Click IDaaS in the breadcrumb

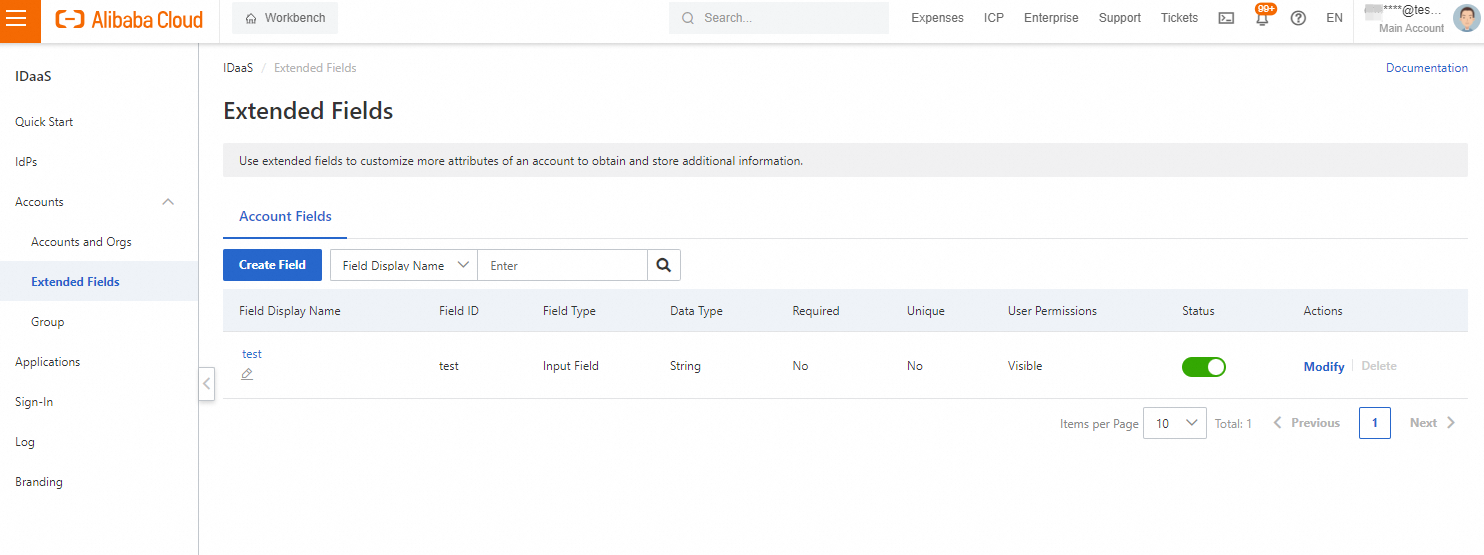(x=238, y=68)
